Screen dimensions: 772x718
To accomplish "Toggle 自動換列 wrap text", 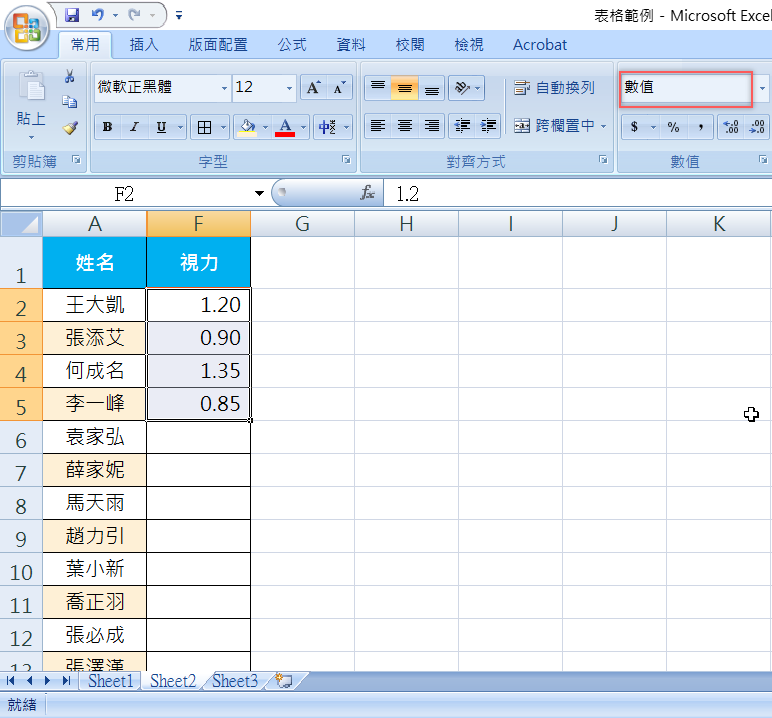I will (x=554, y=88).
